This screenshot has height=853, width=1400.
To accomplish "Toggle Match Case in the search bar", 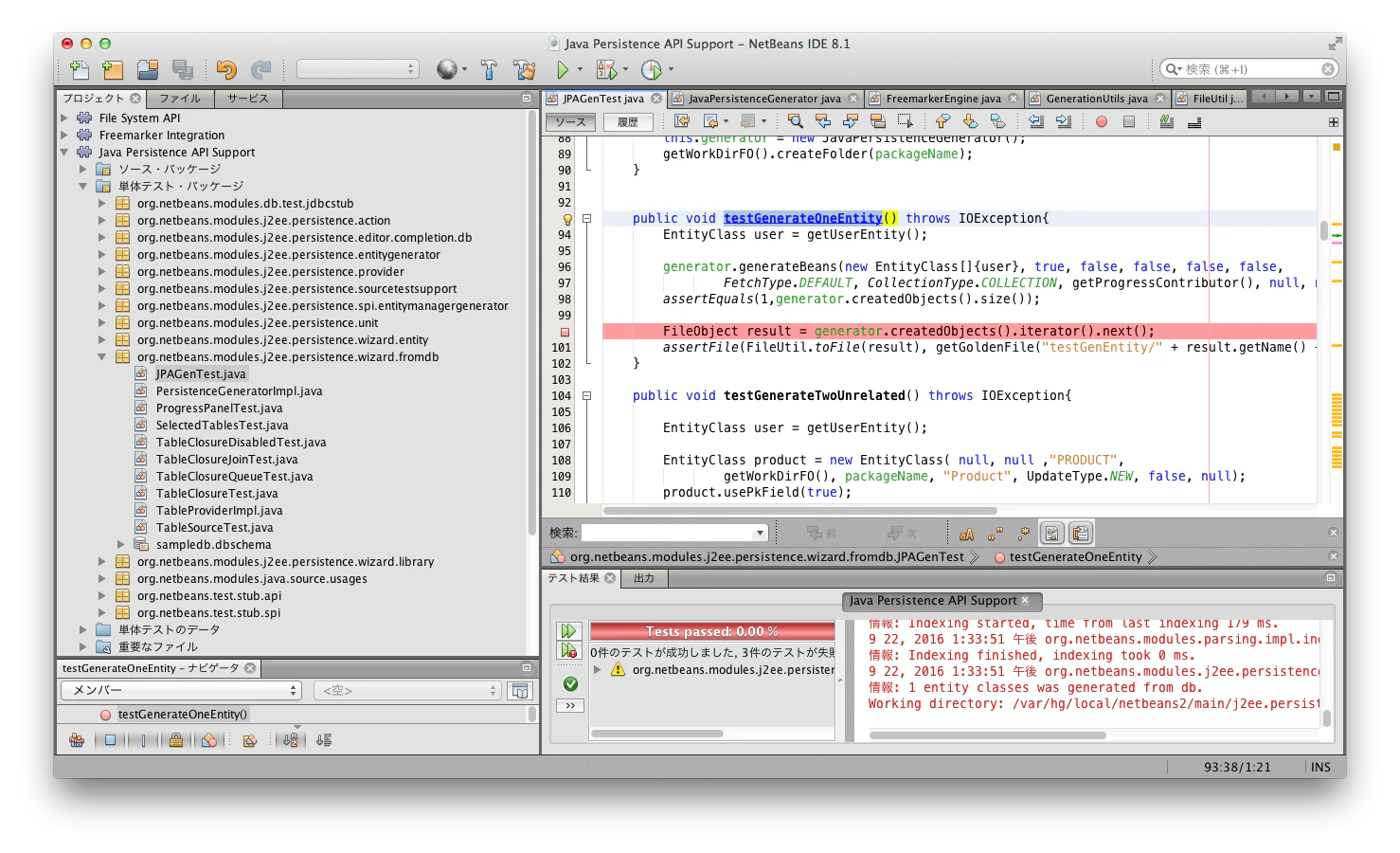I will point(966,534).
